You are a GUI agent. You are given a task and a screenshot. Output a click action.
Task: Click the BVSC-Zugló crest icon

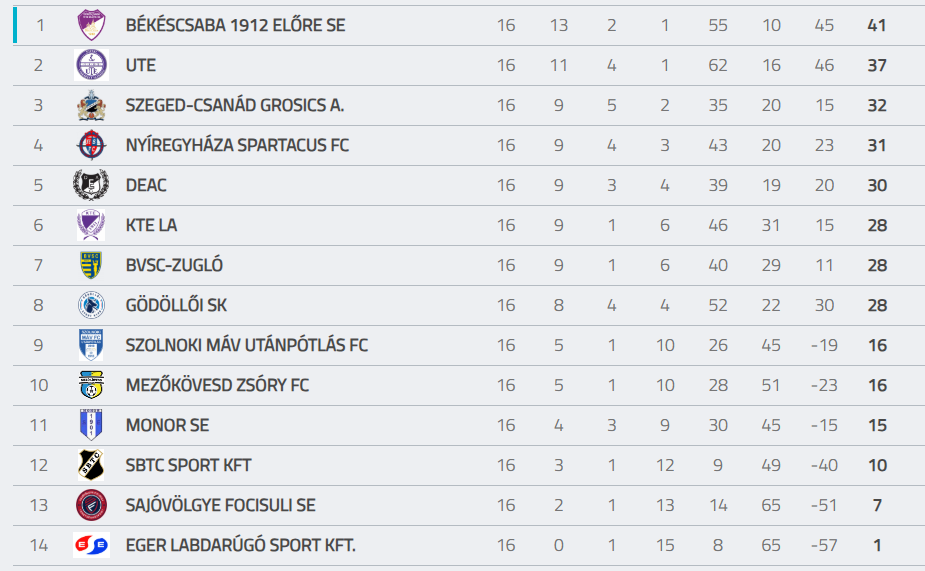(x=91, y=265)
